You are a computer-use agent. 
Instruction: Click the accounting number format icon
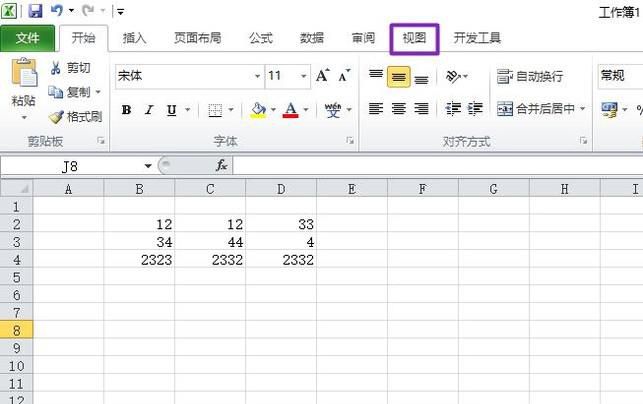pos(609,110)
